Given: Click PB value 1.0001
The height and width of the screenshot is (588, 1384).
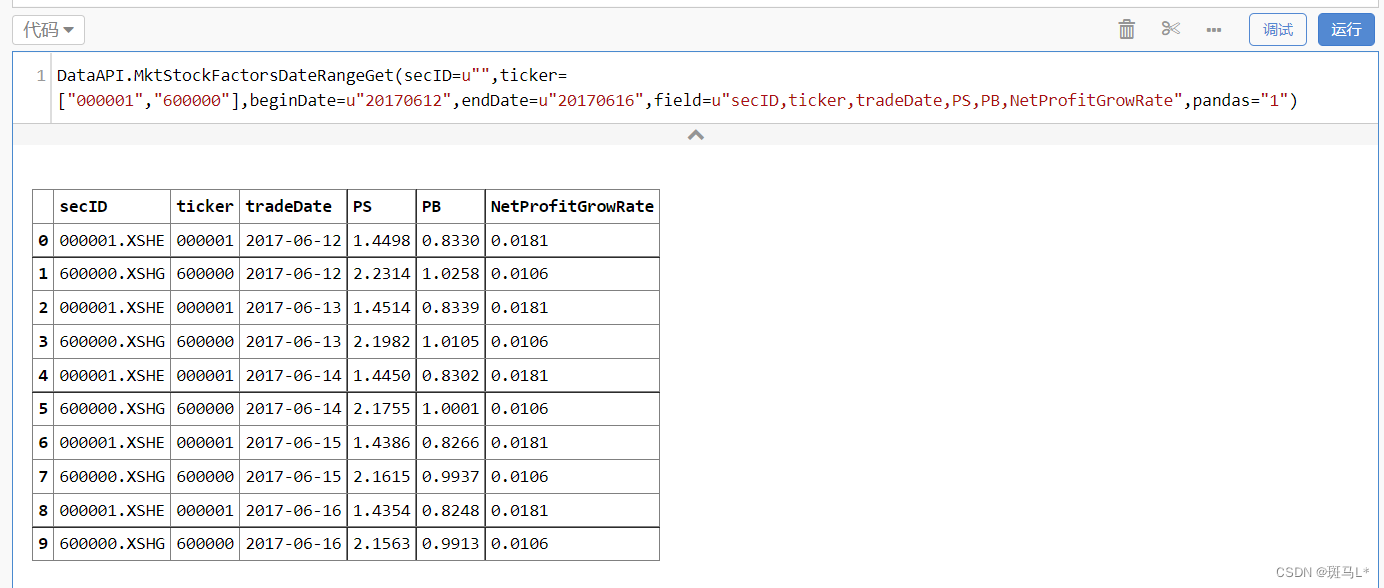Looking at the screenshot, I should pos(451,409).
